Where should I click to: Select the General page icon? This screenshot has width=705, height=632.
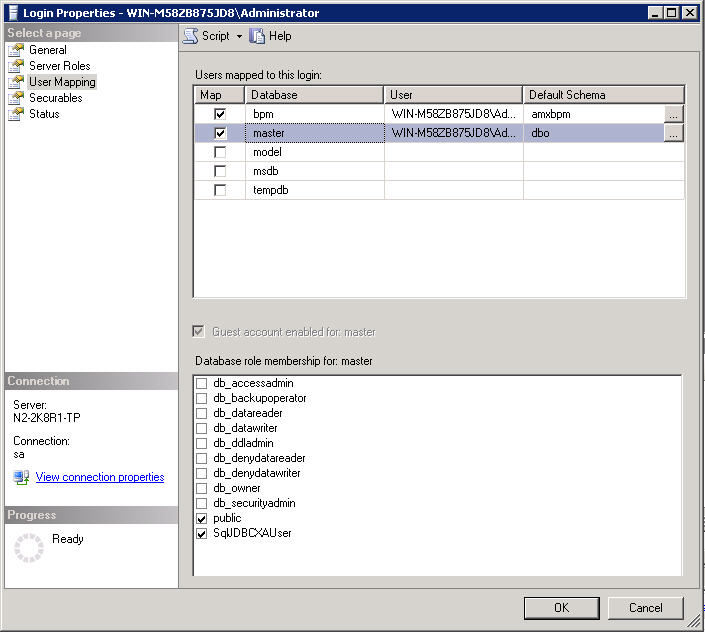point(15,50)
